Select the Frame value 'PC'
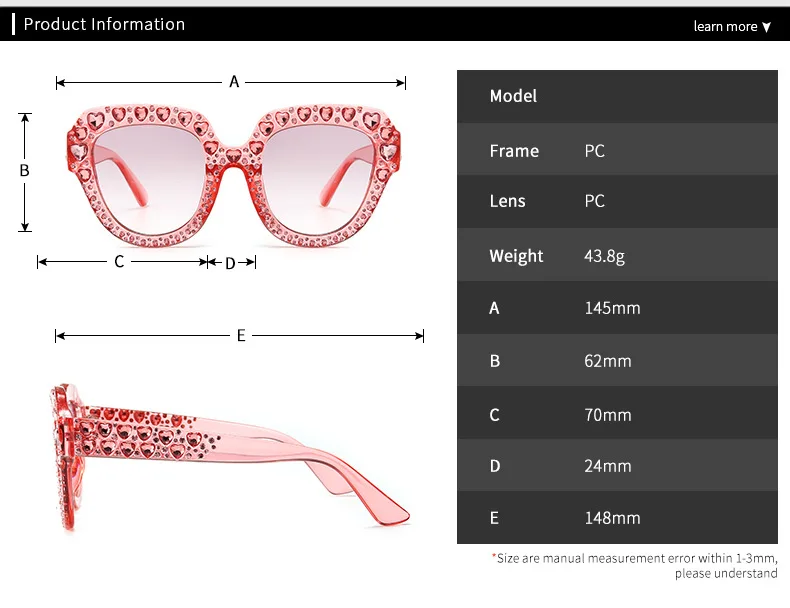The height and width of the screenshot is (608, 790). (x=595, y=151)
